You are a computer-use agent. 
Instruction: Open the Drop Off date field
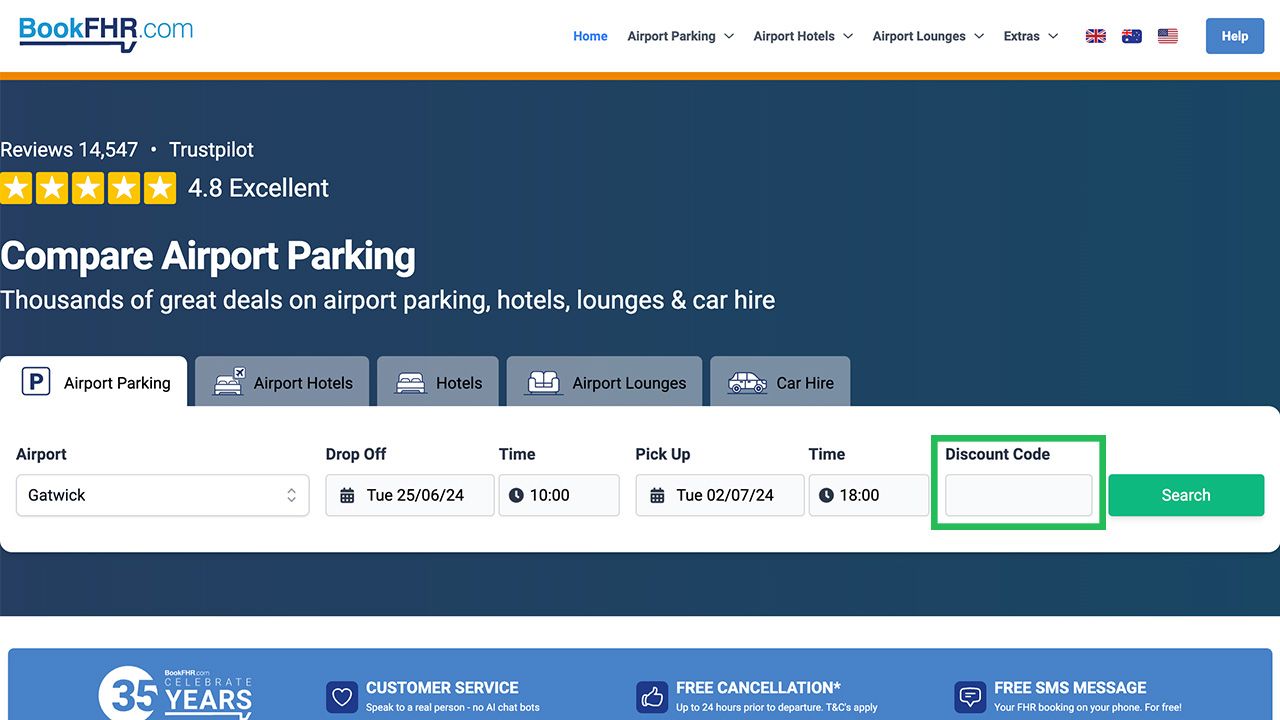point(410,495)
